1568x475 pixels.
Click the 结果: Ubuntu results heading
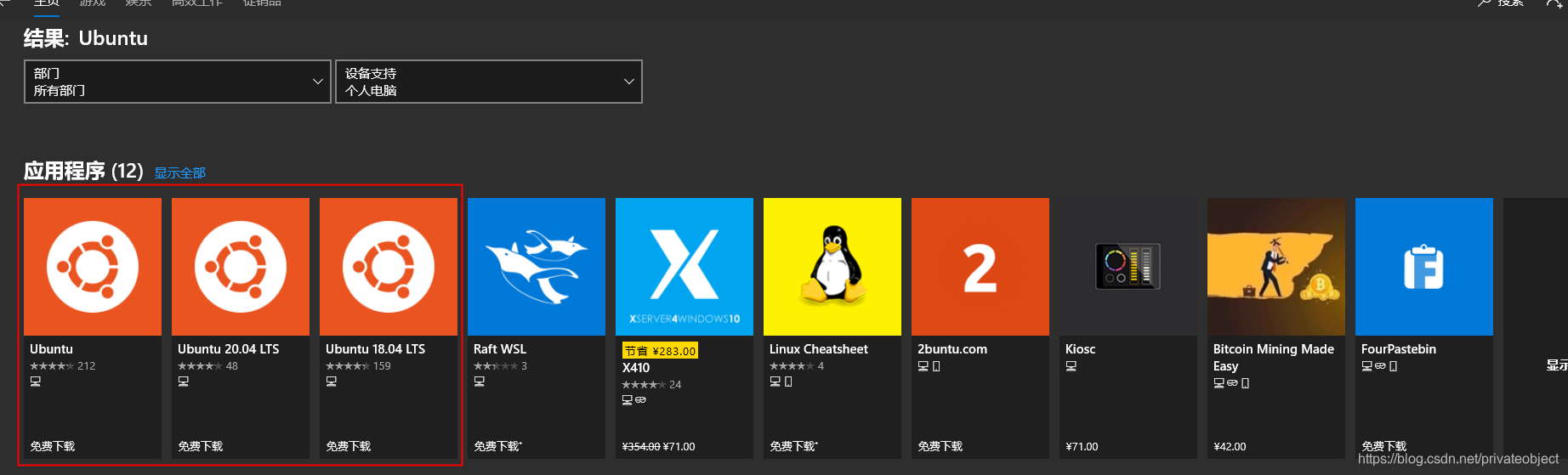pos(86,38)
